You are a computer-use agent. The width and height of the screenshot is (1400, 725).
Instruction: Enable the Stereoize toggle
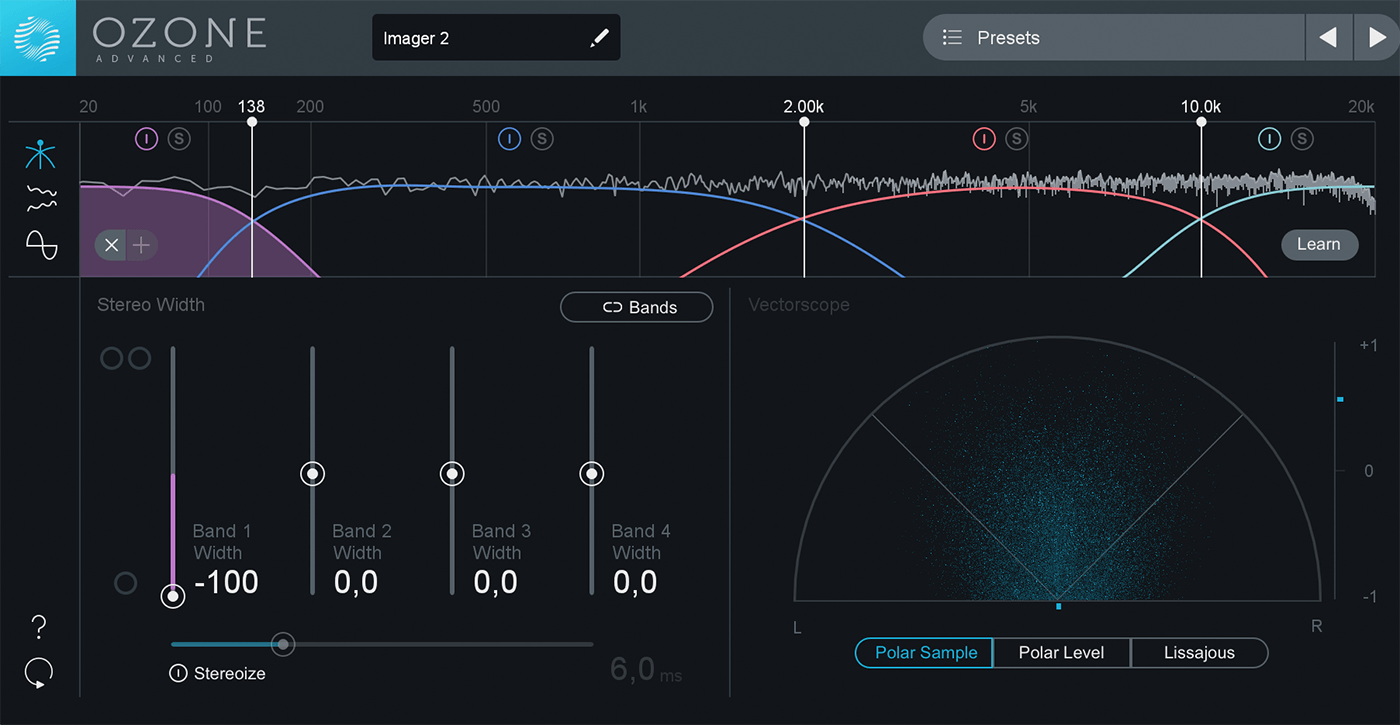pos(178,674)
